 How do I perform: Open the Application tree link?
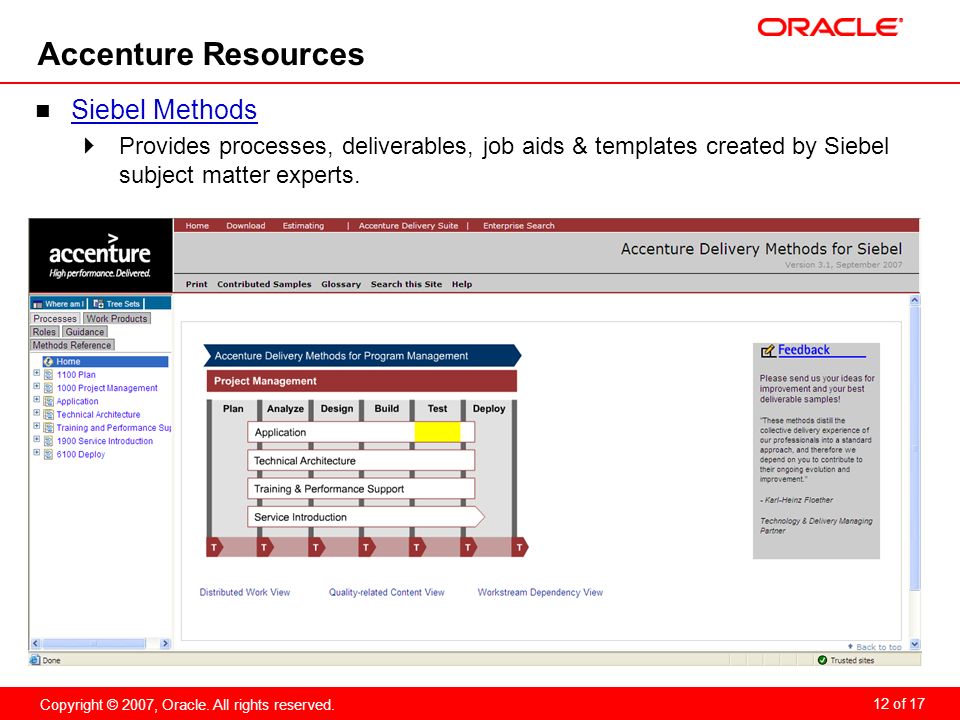77,402
